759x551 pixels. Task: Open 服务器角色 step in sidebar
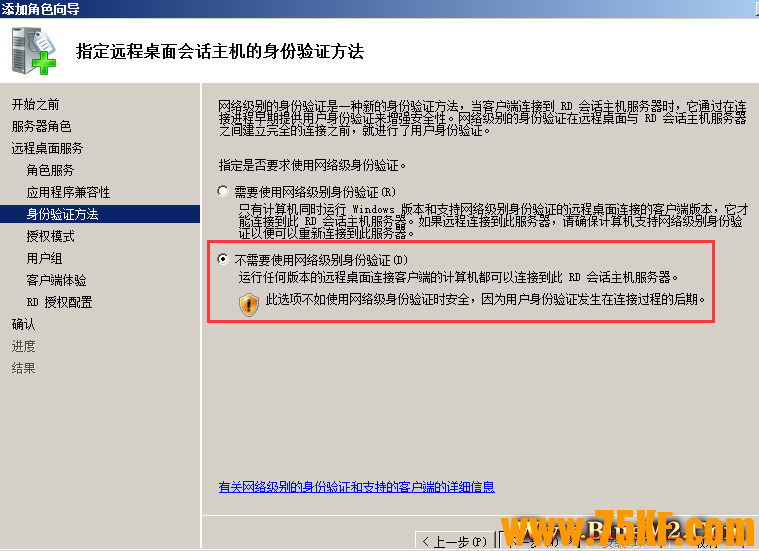click(41, 126)
